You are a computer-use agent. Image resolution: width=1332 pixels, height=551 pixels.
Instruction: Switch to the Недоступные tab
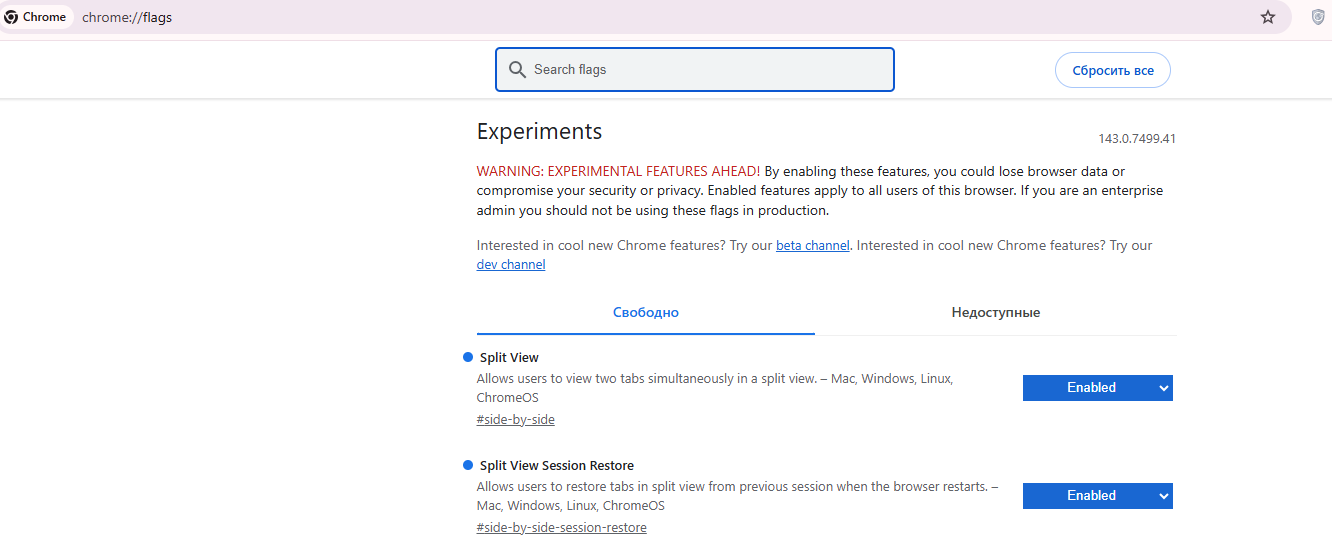tap(995, 313)
